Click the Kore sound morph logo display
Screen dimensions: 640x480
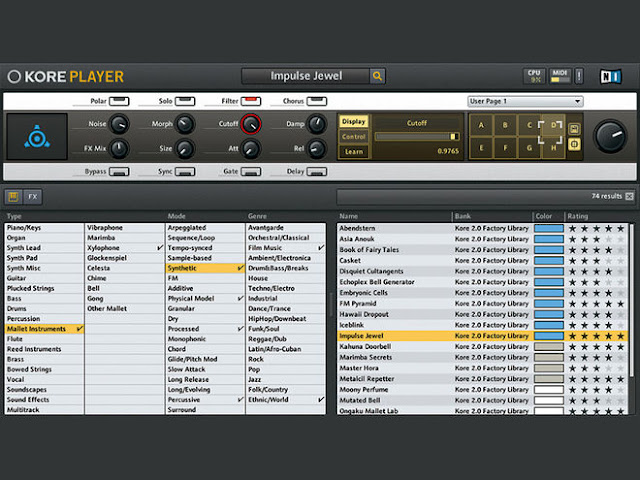pos(37,136)
